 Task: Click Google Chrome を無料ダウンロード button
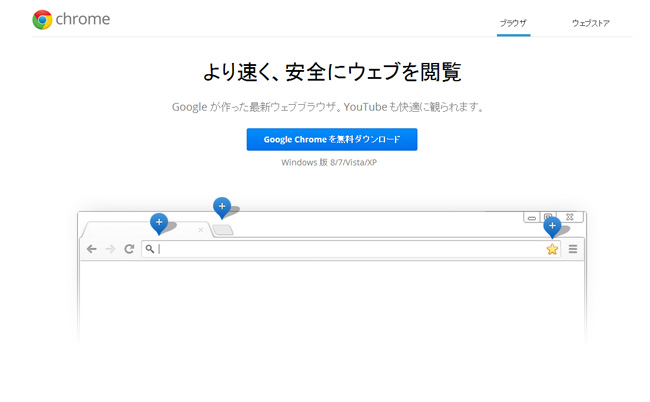(332, 139)
